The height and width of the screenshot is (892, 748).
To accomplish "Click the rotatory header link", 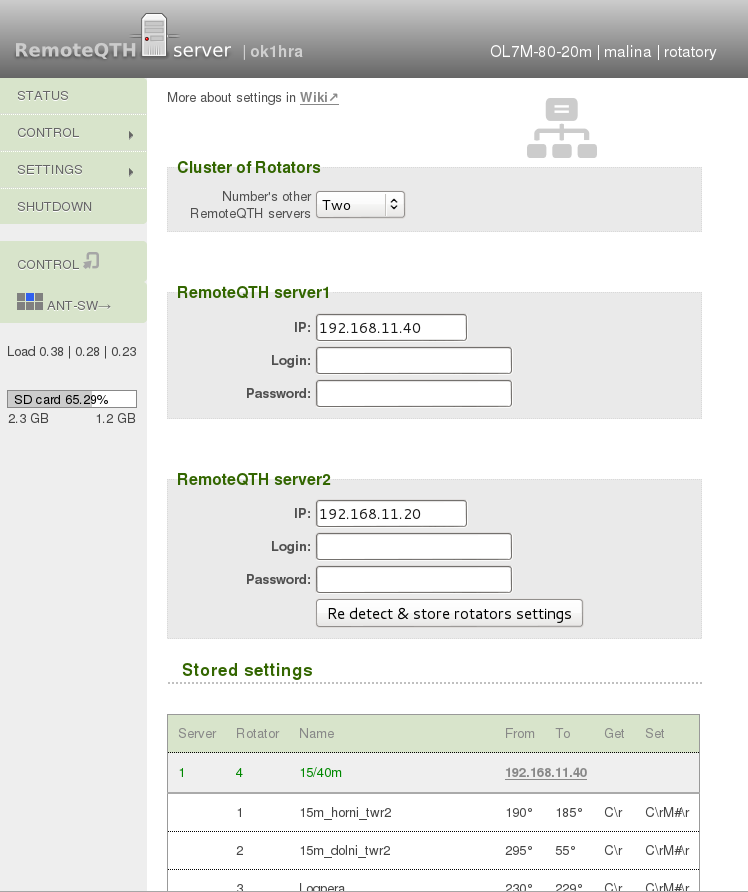I will [x=690, y=52].
